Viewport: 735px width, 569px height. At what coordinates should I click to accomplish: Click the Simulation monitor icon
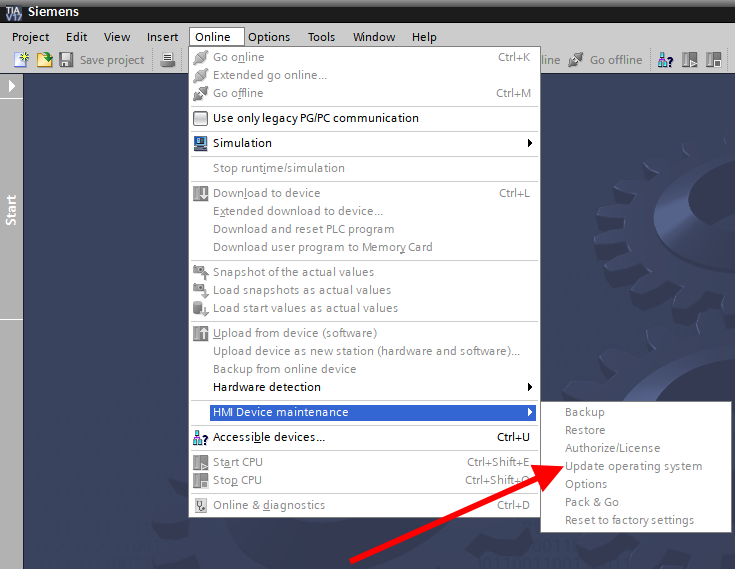[x=201, y=143]
